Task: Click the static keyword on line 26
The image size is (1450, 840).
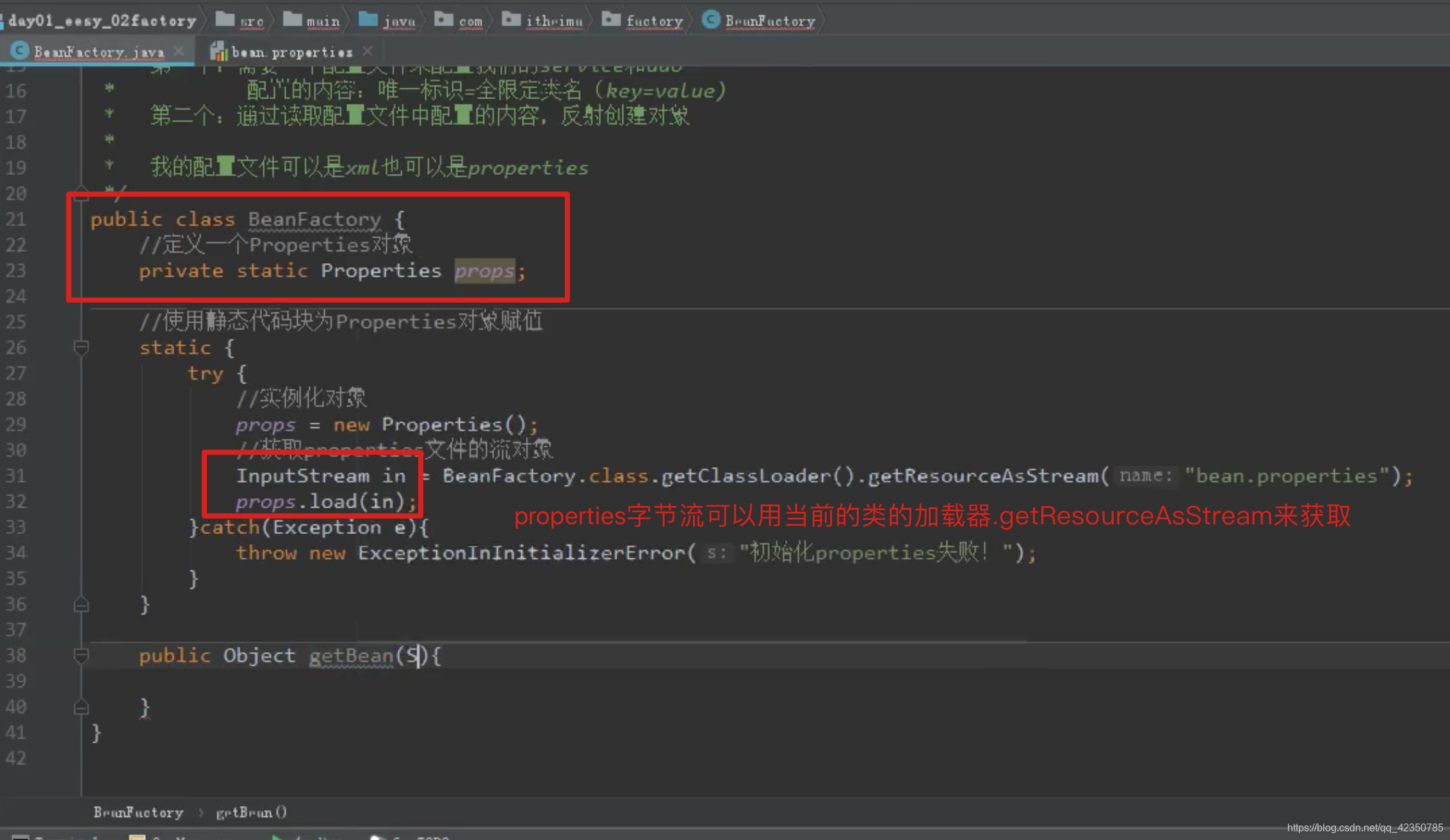Action: click(x=175, y=348)
